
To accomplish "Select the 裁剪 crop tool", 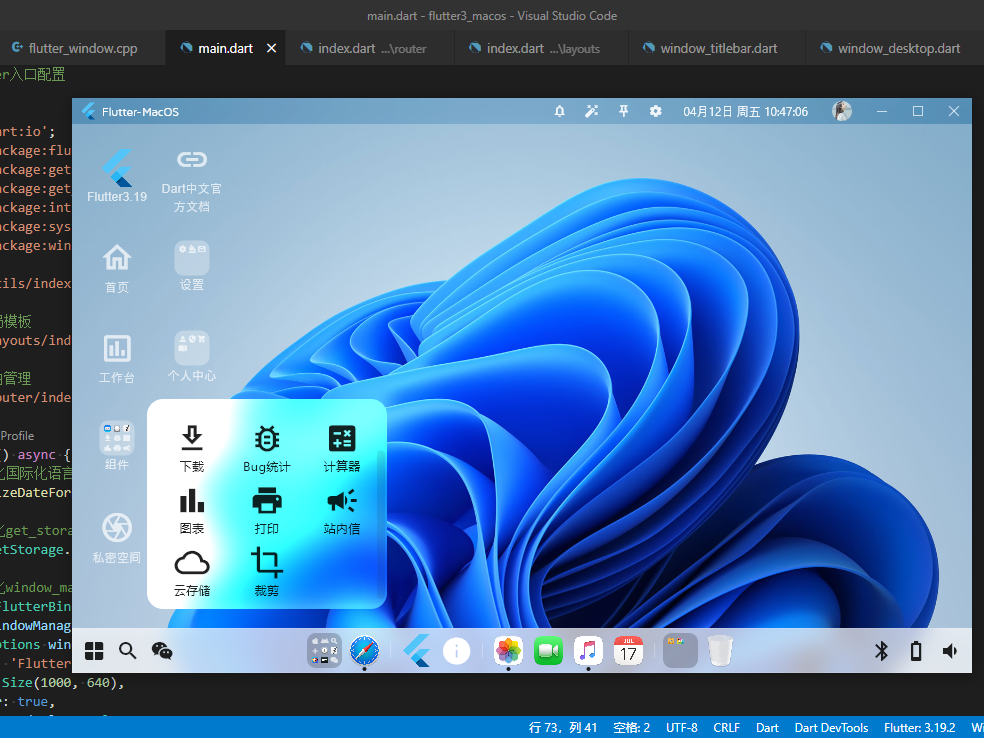I will coord(266,572).
